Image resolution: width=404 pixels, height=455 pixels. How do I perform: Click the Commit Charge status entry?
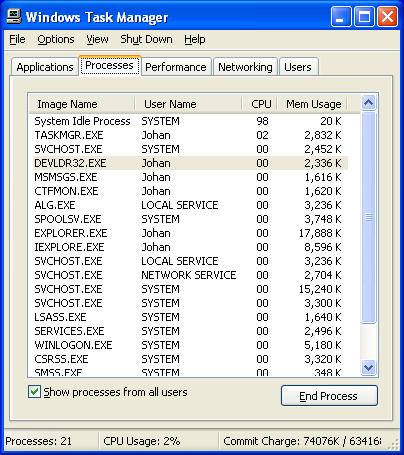pyautogui.click(x=302, y=441)
